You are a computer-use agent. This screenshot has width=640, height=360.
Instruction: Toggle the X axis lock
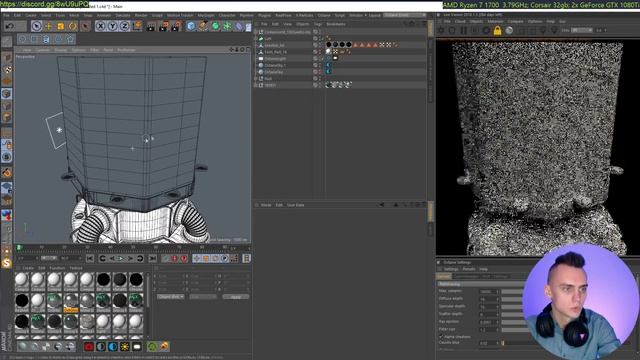point(100,26)
